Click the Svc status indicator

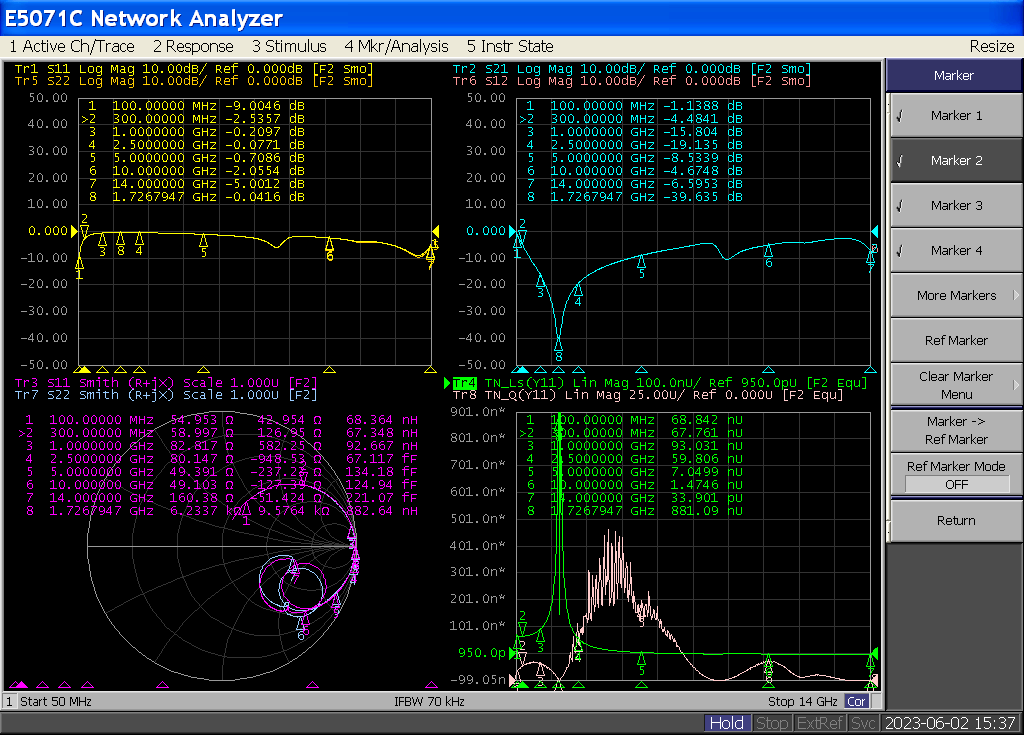pyautogui.click(x=863, y=723)
